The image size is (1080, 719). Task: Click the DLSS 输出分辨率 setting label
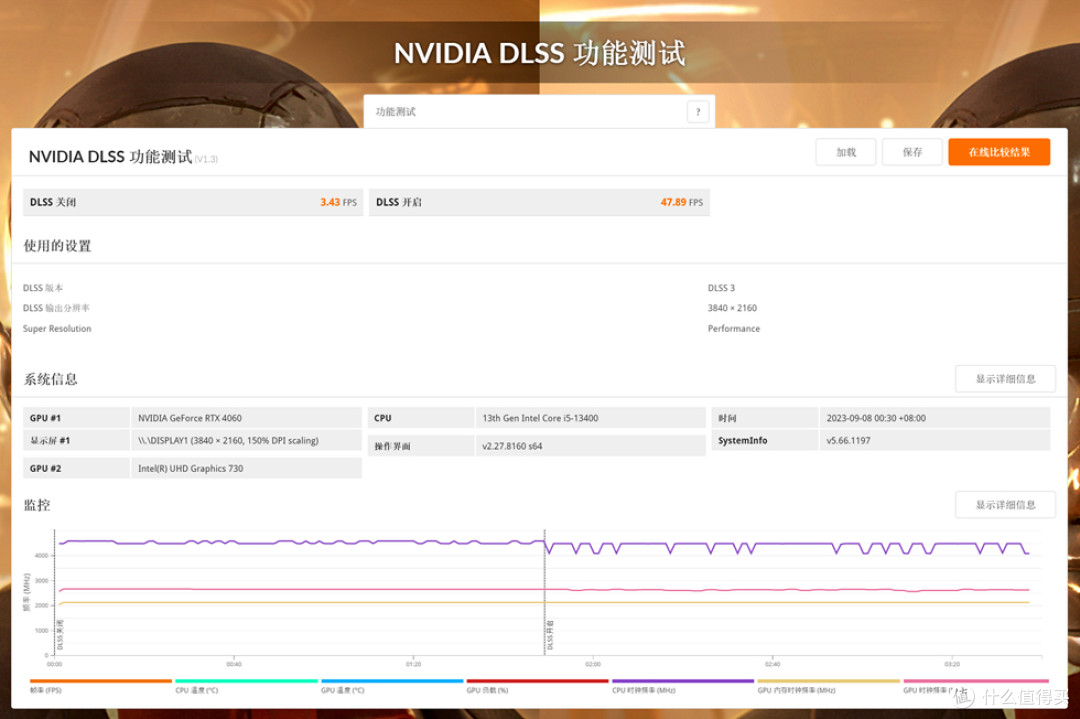(x=56, y=308)
